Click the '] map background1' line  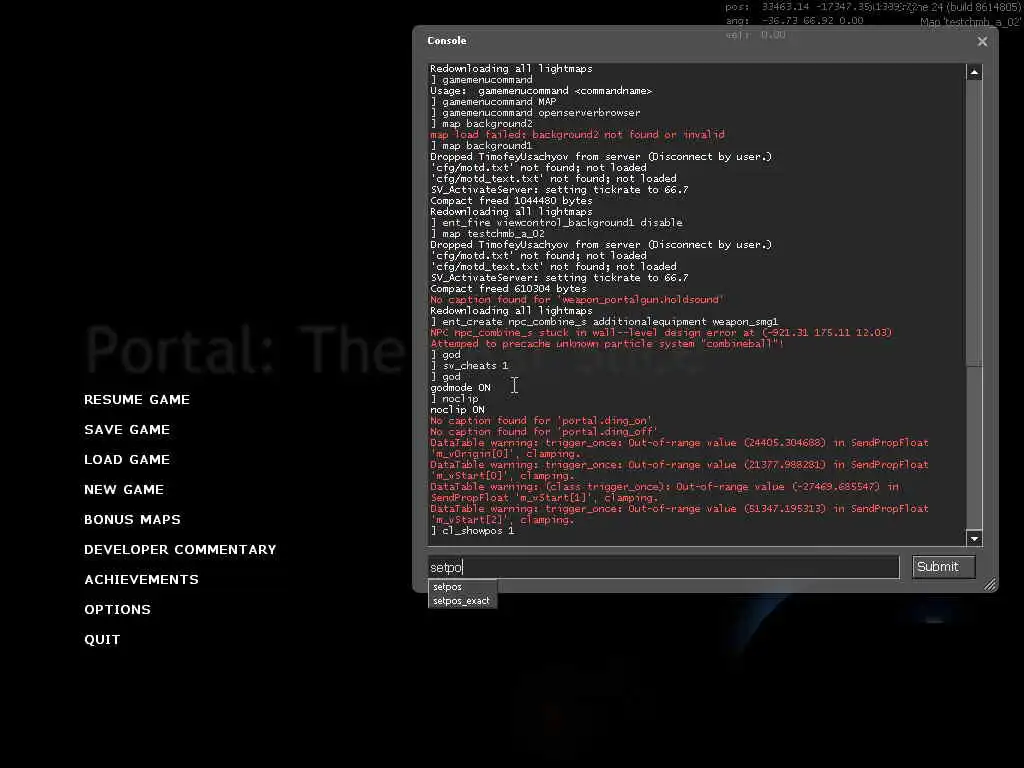click(x=481, y=146)
